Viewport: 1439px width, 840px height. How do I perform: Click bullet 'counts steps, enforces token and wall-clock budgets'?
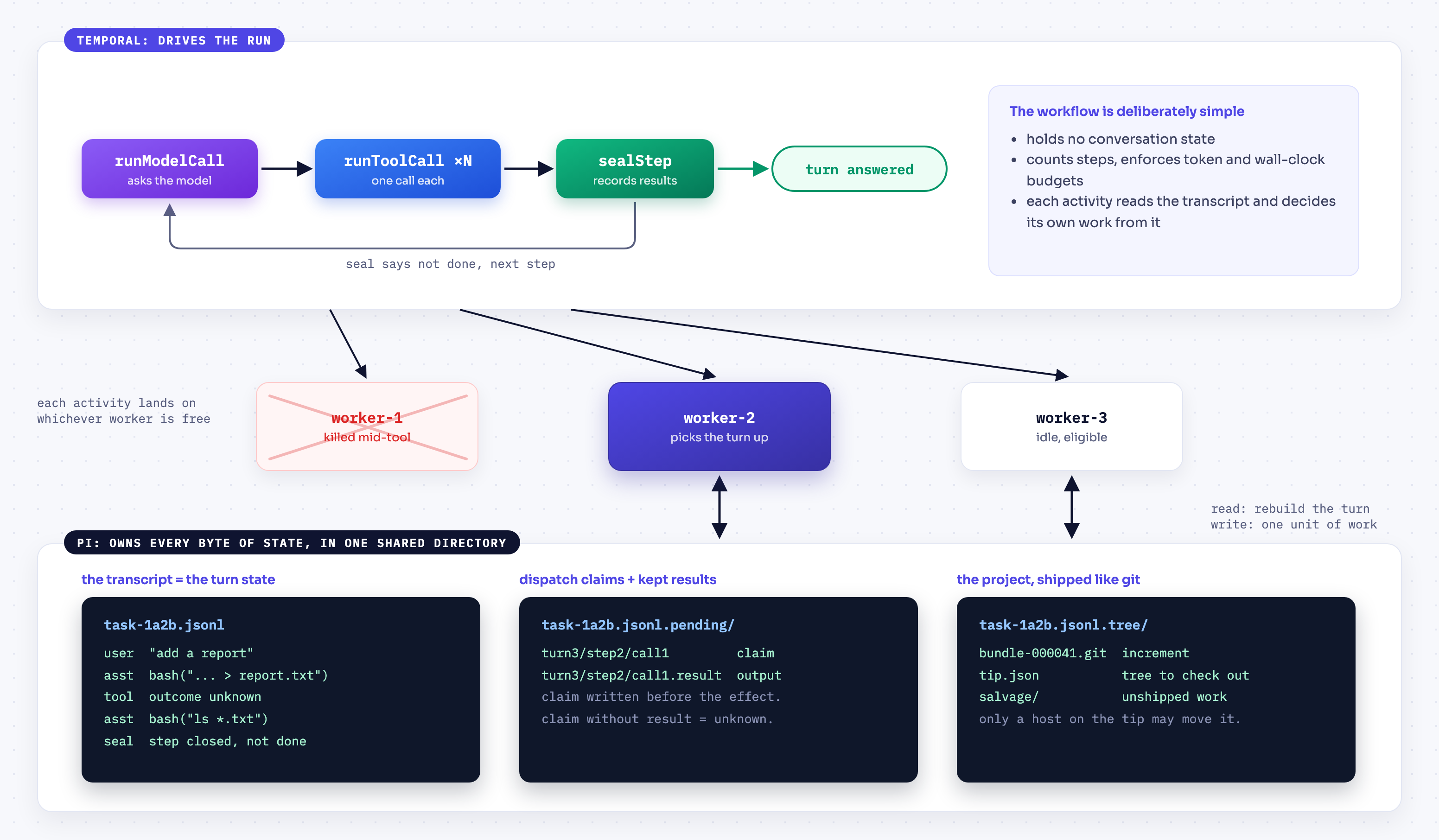coord(1175,170)
